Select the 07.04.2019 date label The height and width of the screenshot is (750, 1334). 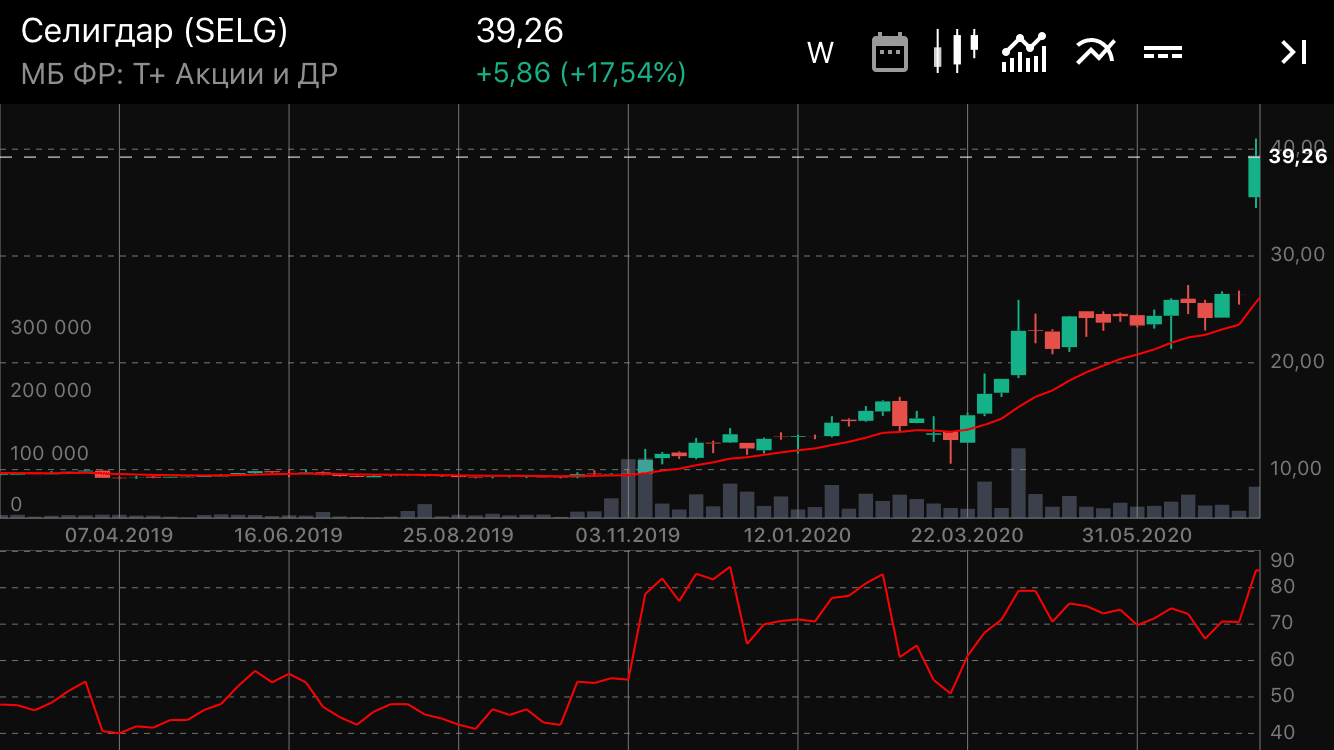(x=119, y=535)
